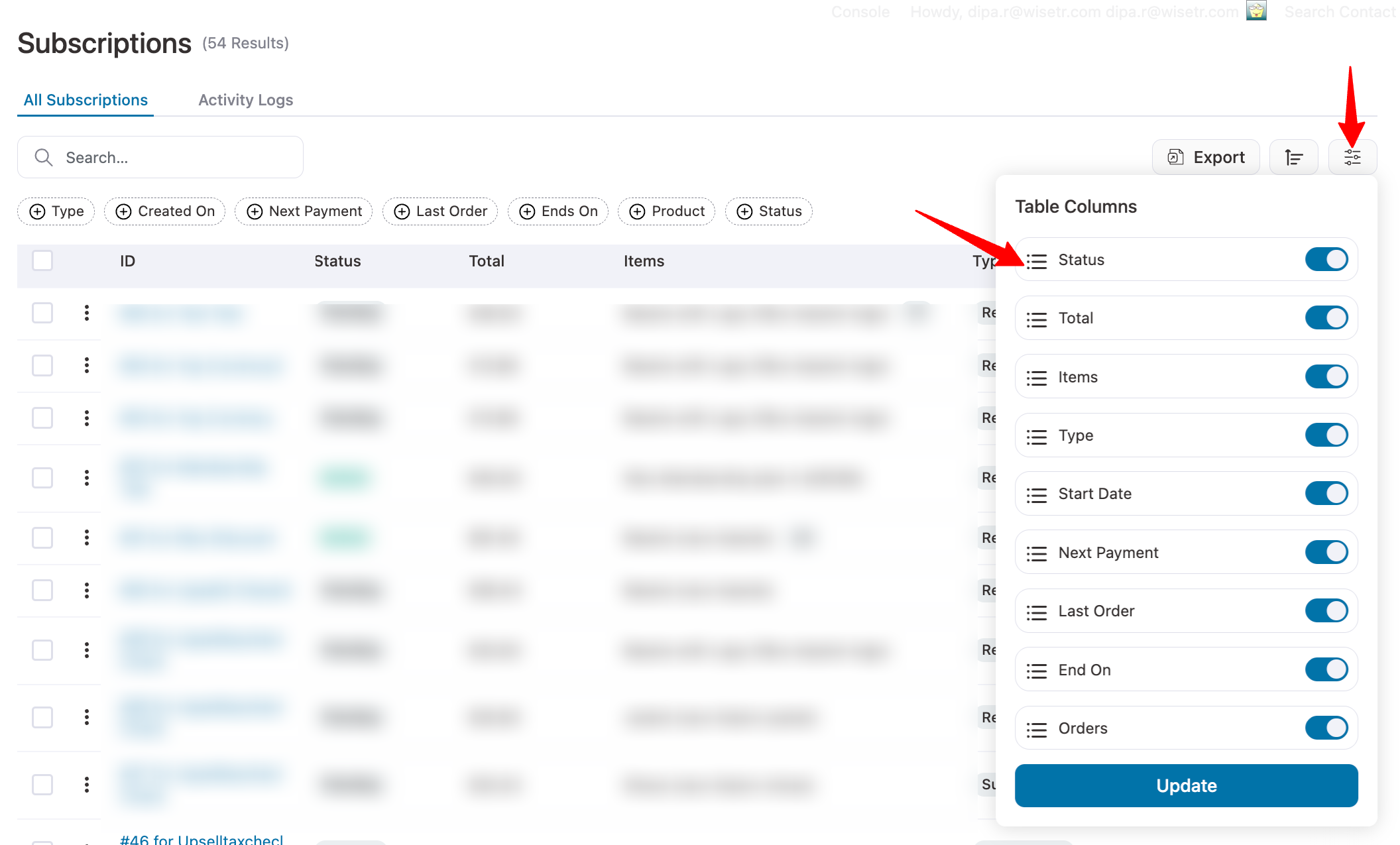The height and width of the screenshot is (845, 1400).
Task: Check the select-all checkbox in table header
Action: pyautogui.click(x=42, y=260)
